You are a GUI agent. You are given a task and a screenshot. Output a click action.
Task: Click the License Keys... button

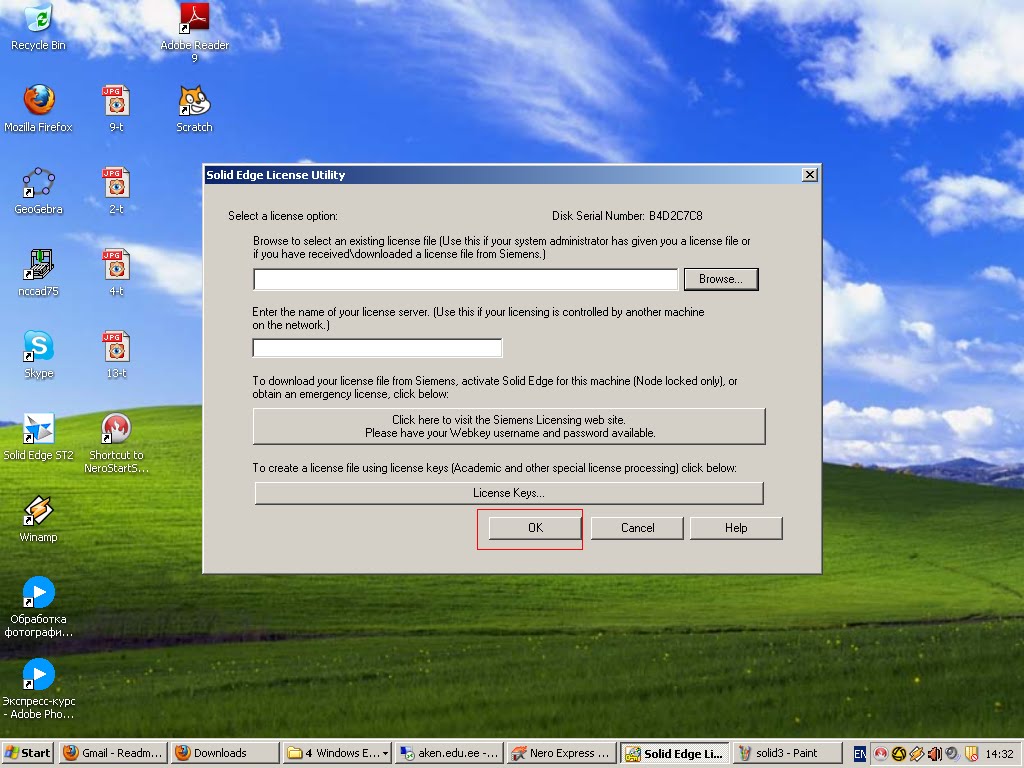click(x=509, y=493)
